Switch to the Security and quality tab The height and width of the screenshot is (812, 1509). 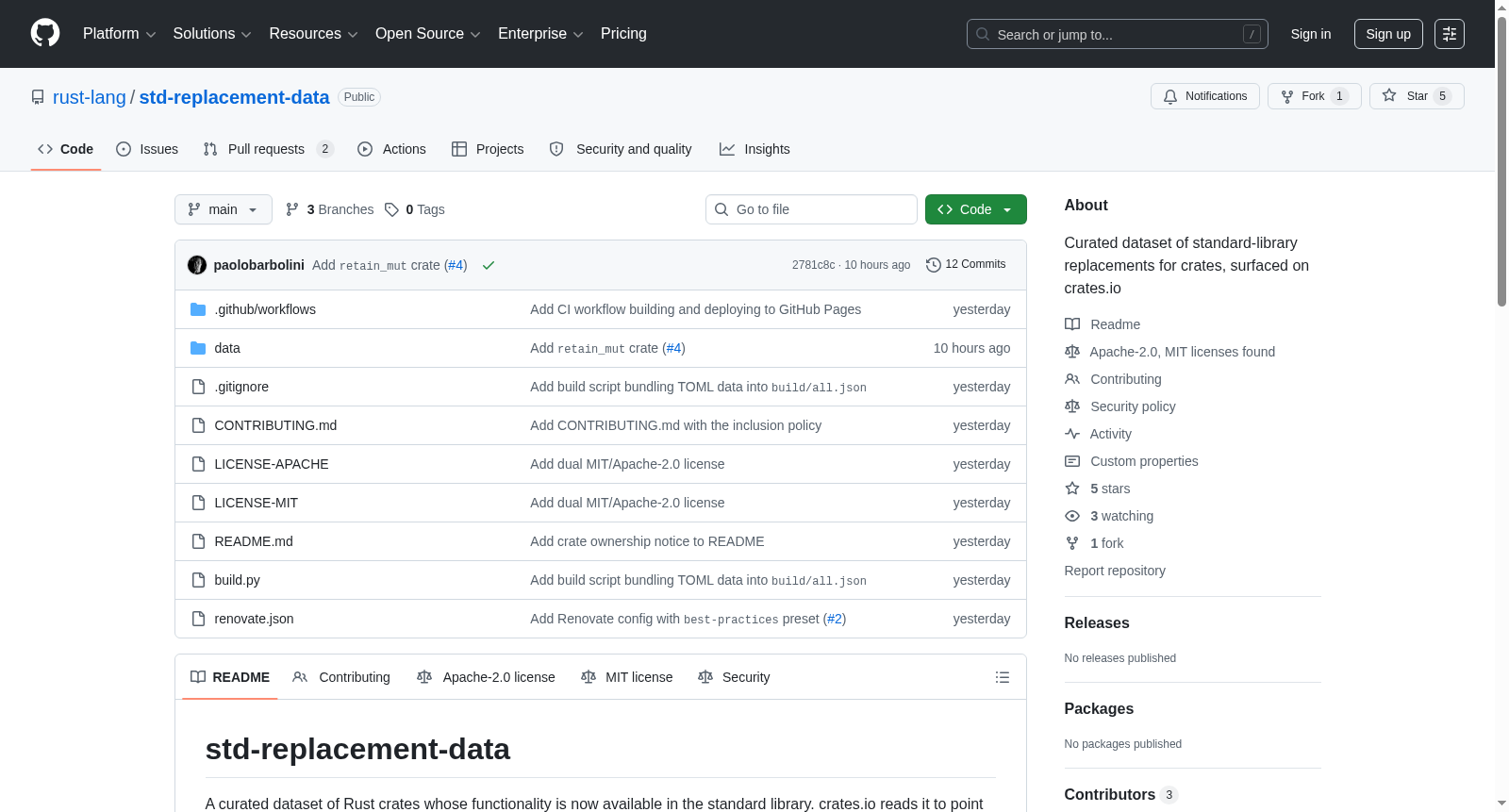pos(621,149)
